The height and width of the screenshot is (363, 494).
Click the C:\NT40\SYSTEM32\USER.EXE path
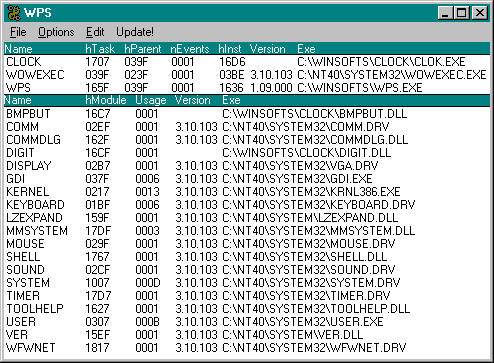(x=303, y=322)
